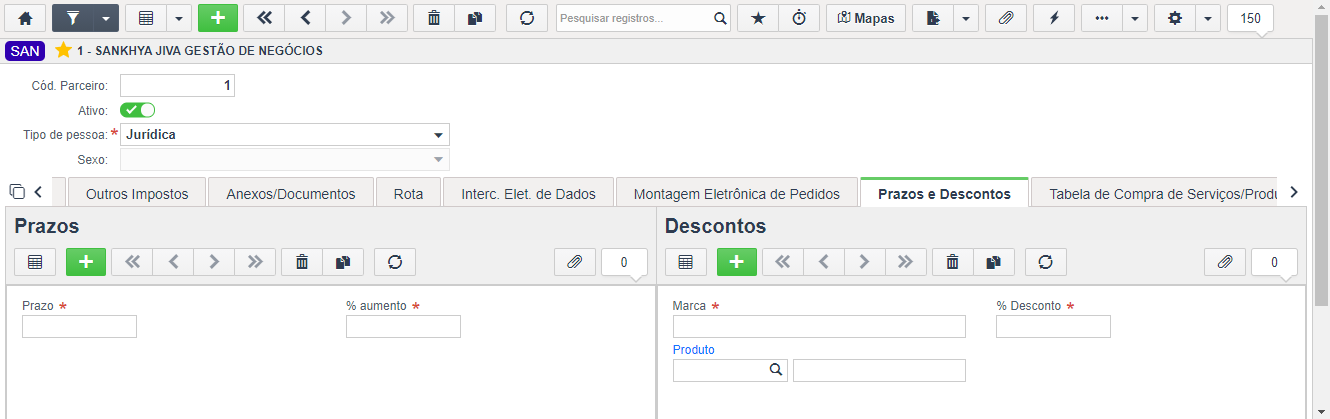This screenshot has width=1330, height=419.
Task: Delete the Descontos record
Action: 953,262
